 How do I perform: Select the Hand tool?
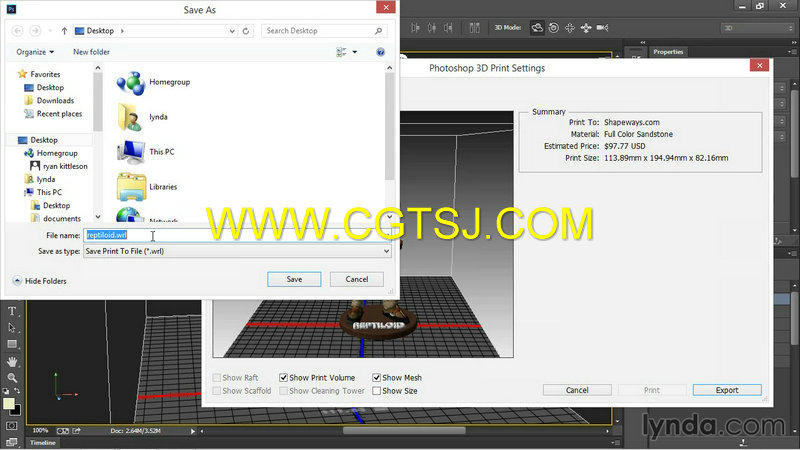(12, 361)
